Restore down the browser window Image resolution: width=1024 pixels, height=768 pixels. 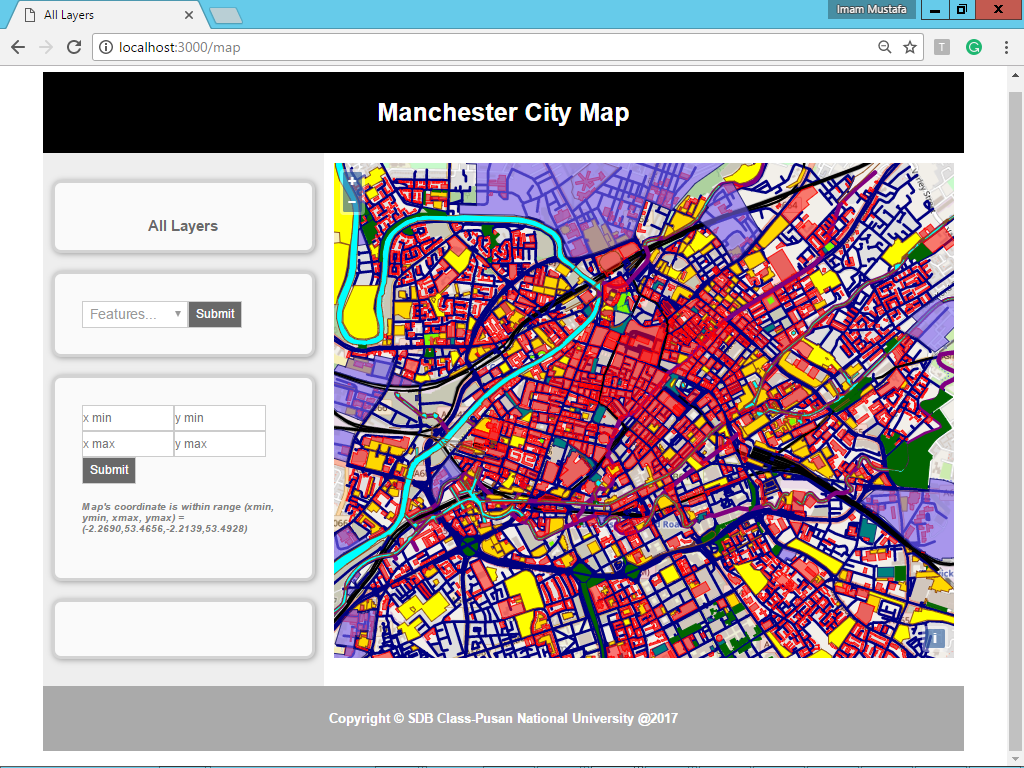962,9
